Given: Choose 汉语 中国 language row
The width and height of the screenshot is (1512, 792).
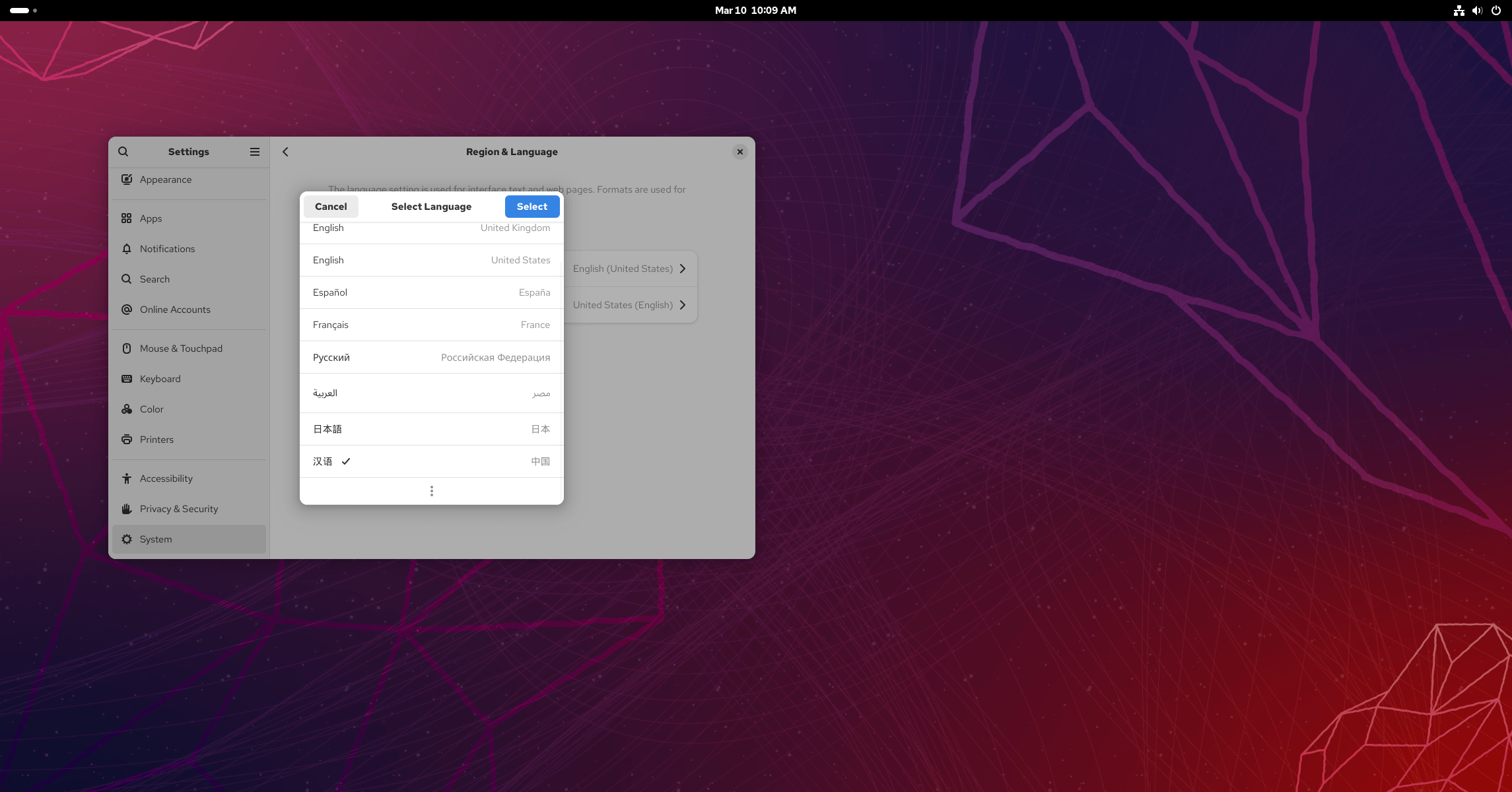Looking at the screenshot, I should 432,461.
